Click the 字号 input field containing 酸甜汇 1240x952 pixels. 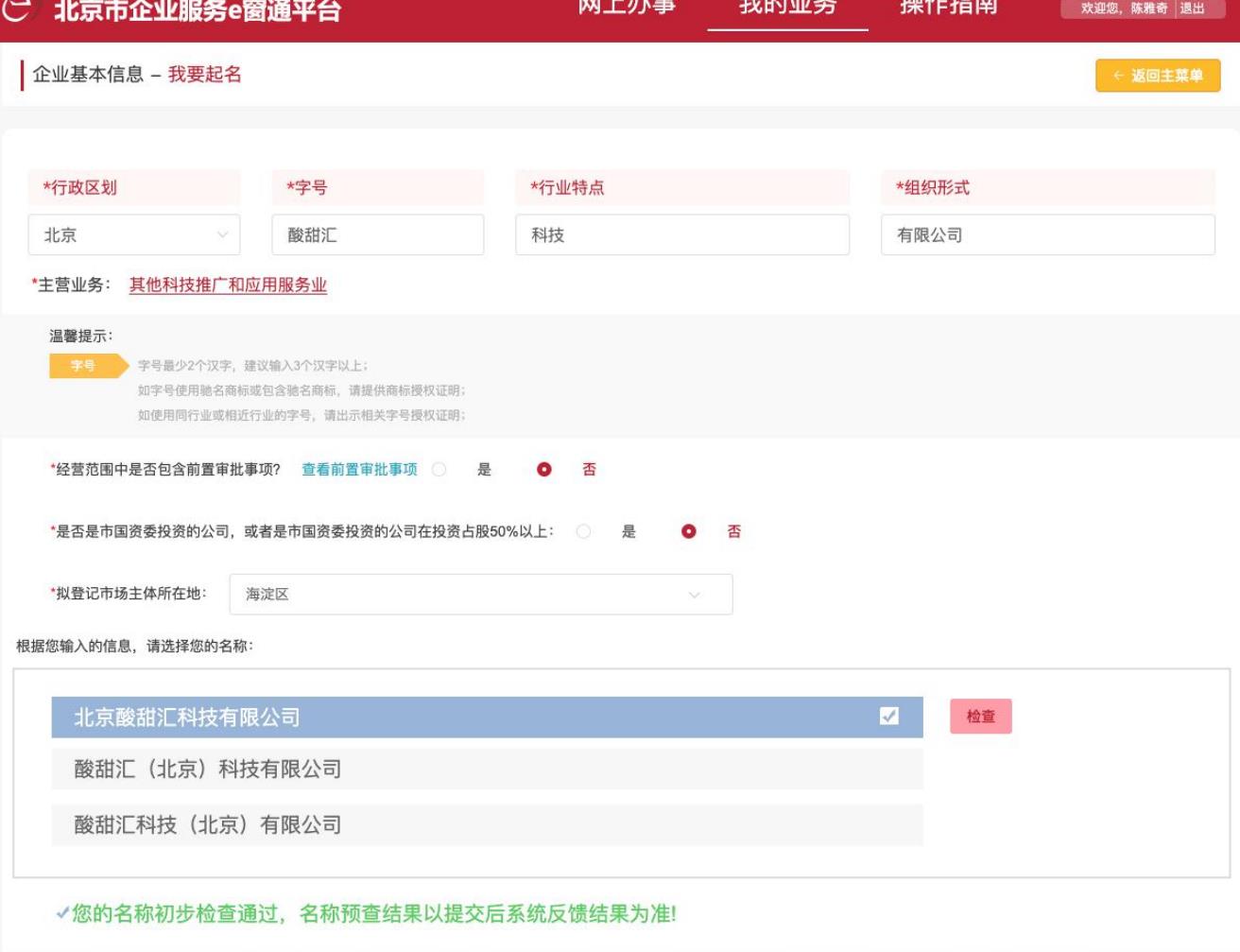point(378,235)
